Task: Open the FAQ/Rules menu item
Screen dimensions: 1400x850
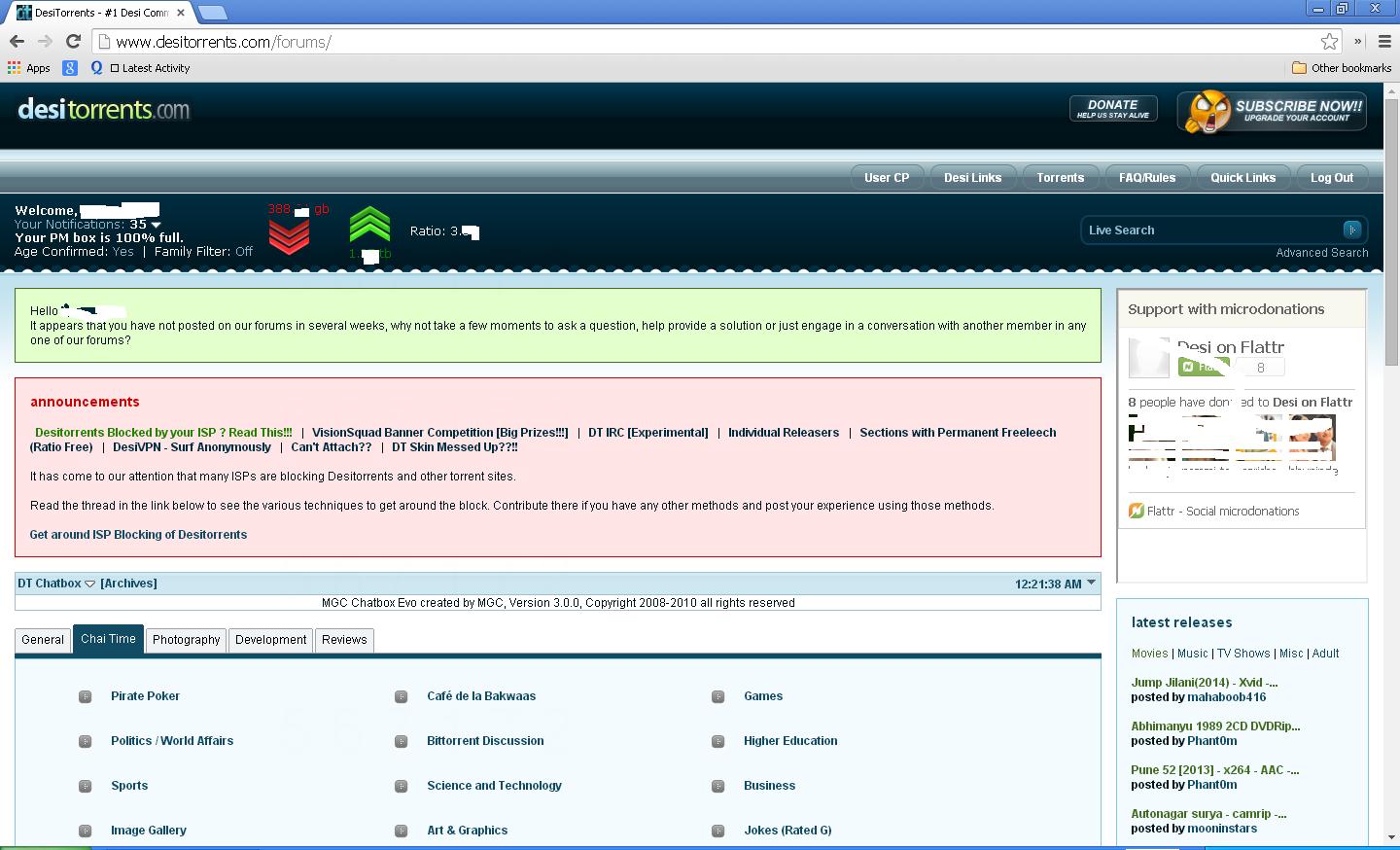Action: 1147,178
